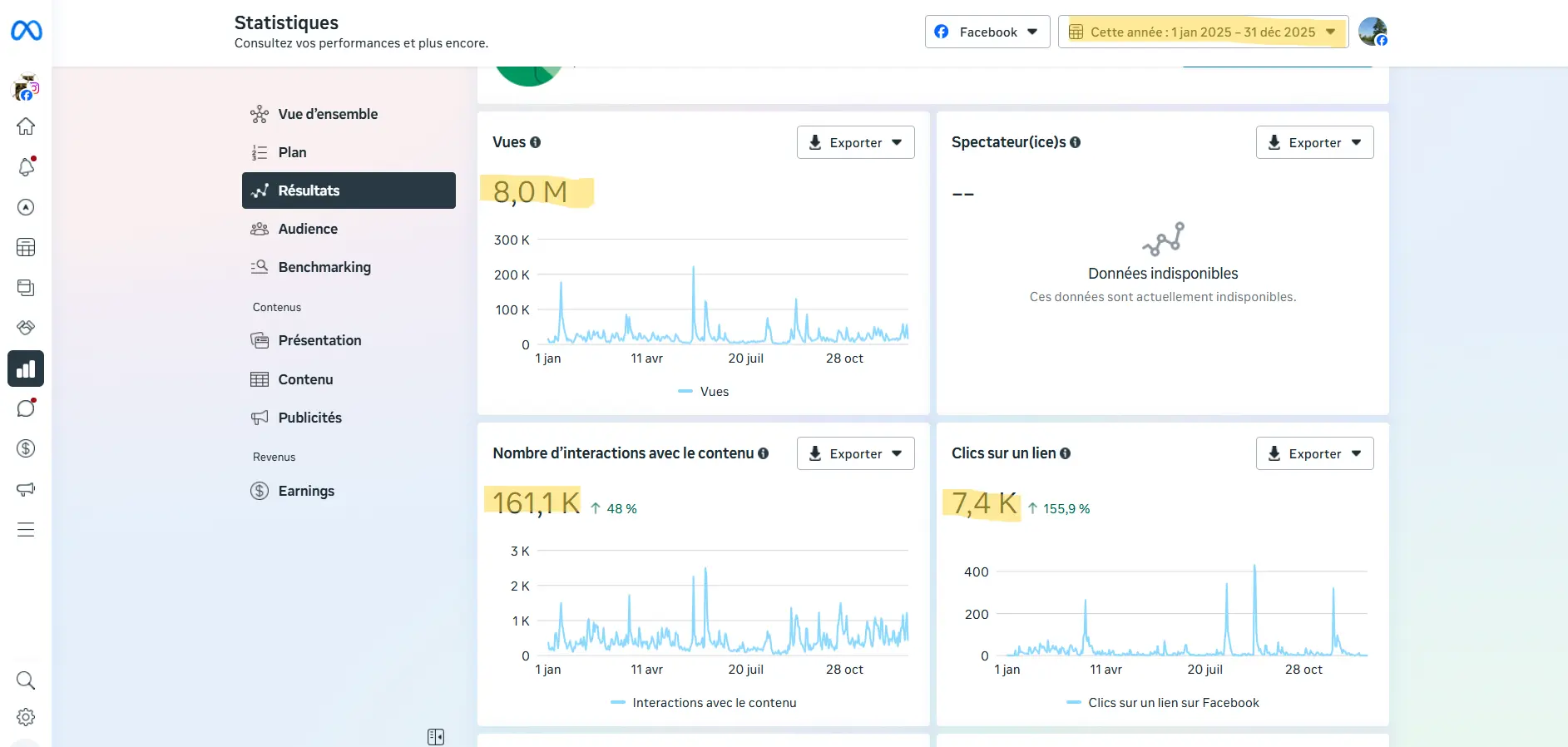The image size is (1568, 747).
Task: Open the Earnings revenue page
Action: click(306, 491)
